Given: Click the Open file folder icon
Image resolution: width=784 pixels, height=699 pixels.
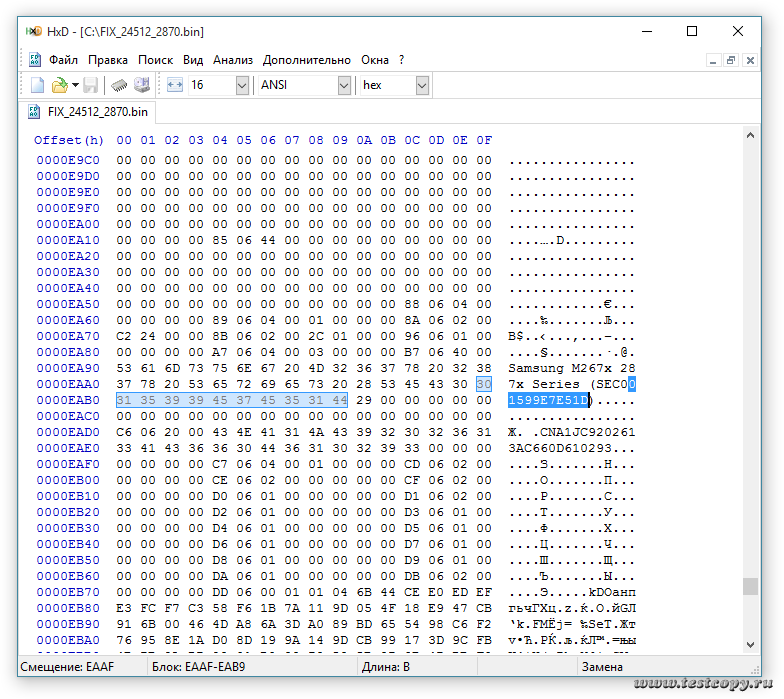Looking at the screenshot, I should point(59,86).
